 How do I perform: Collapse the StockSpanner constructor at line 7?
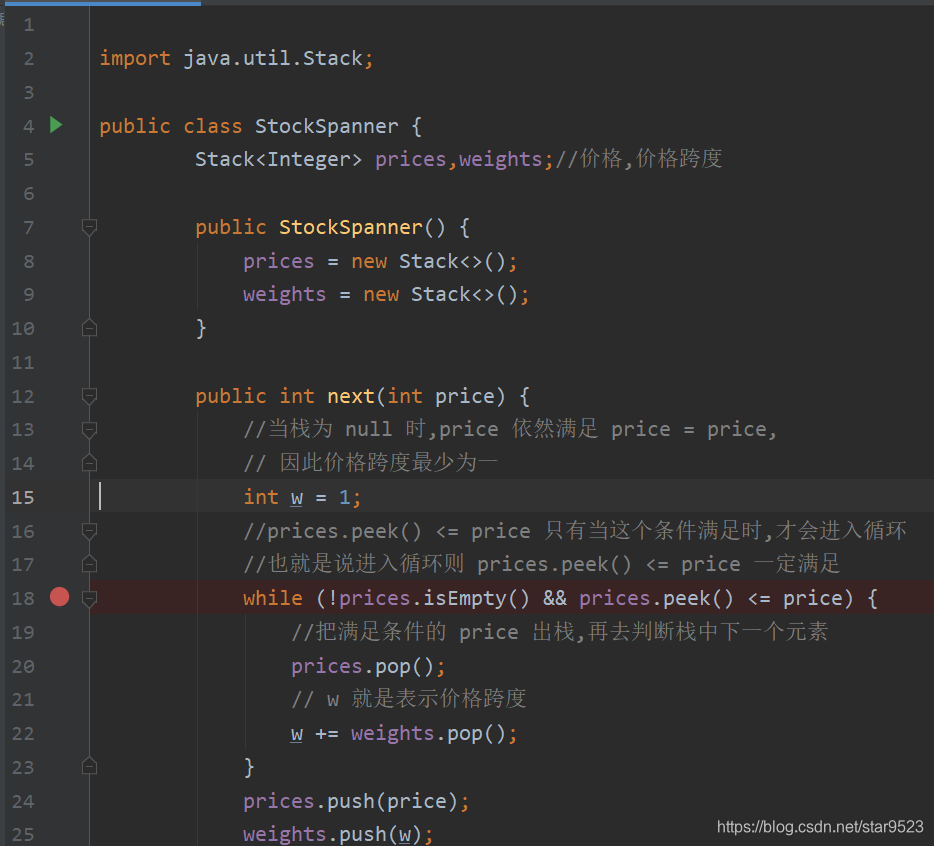click(89, 227)
